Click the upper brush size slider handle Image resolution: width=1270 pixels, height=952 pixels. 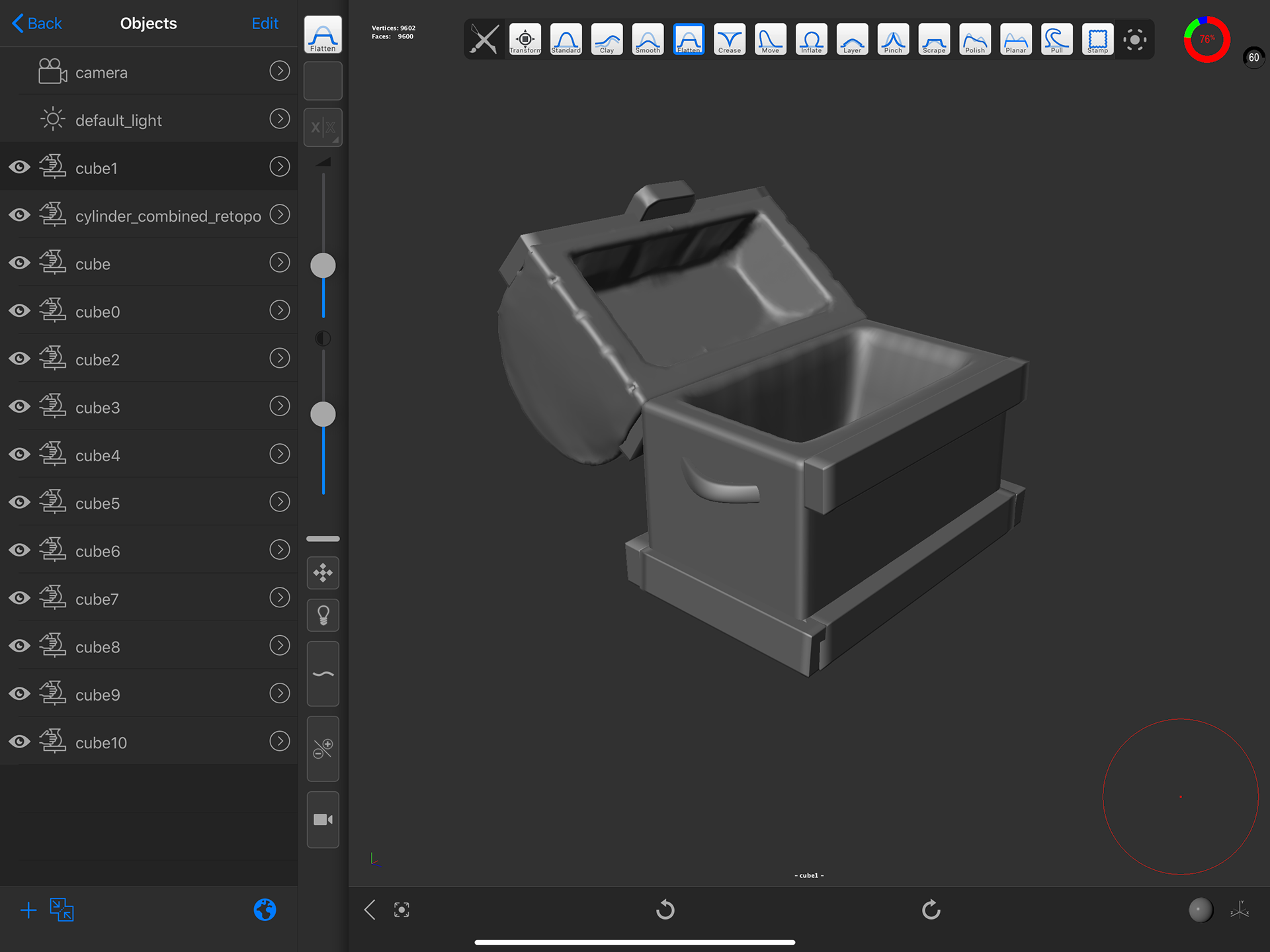pyautogui.click(x=323, y=265)
